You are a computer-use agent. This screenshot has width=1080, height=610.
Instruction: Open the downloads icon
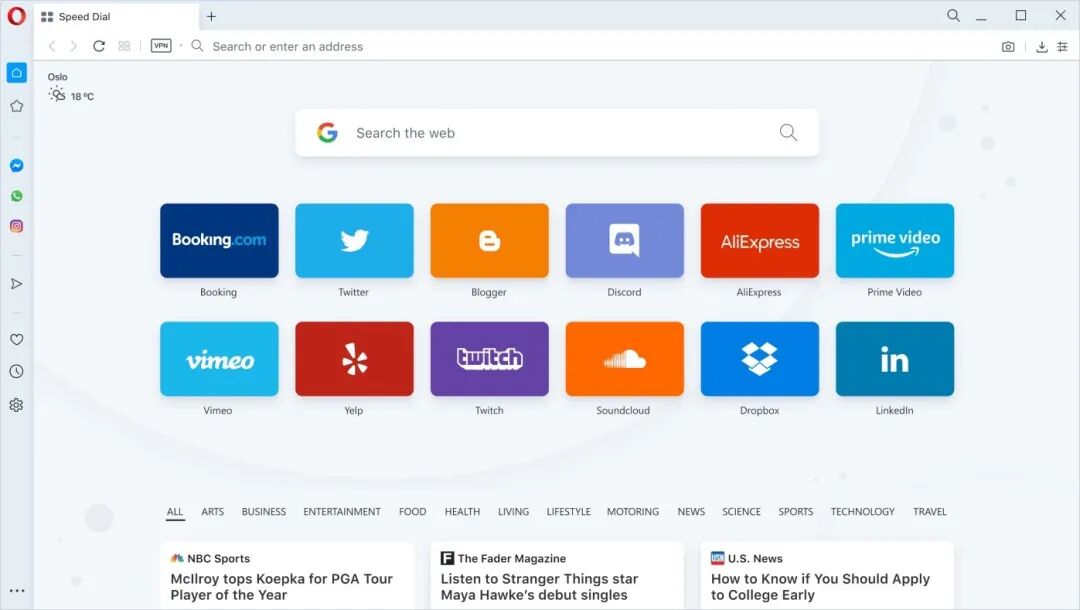point(1041,47)
